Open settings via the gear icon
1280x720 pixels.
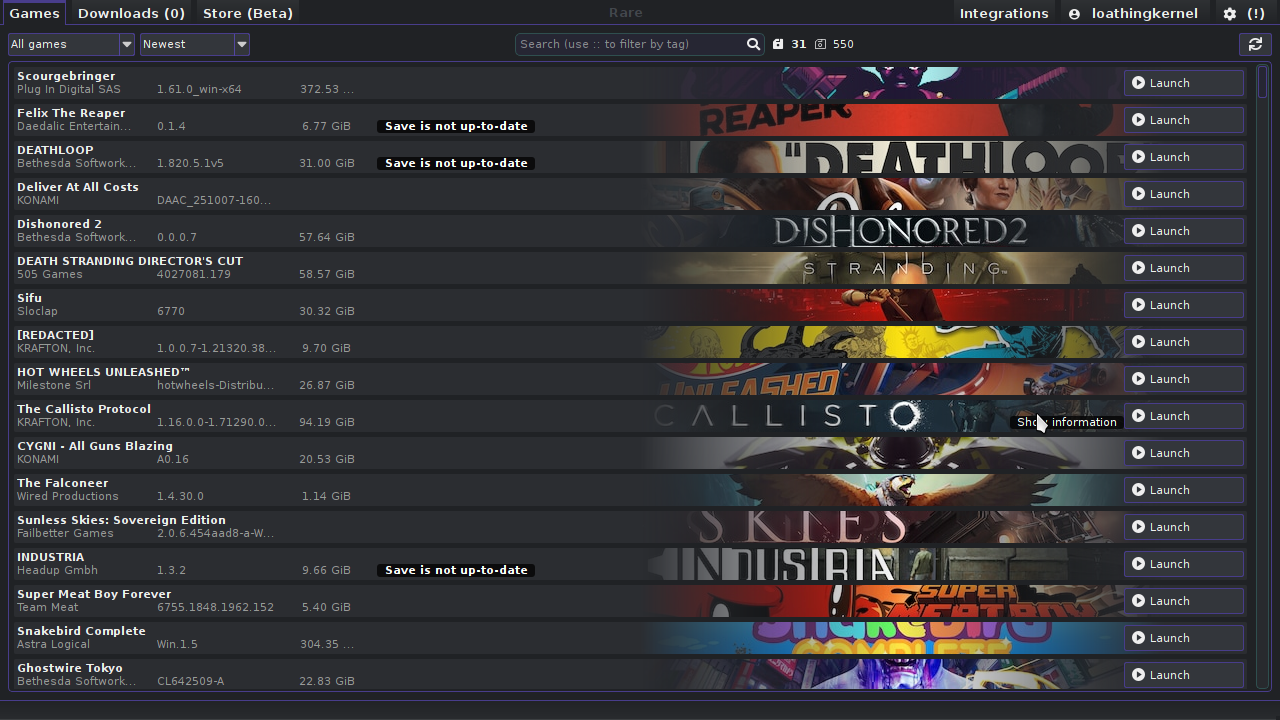[1230, 14]
